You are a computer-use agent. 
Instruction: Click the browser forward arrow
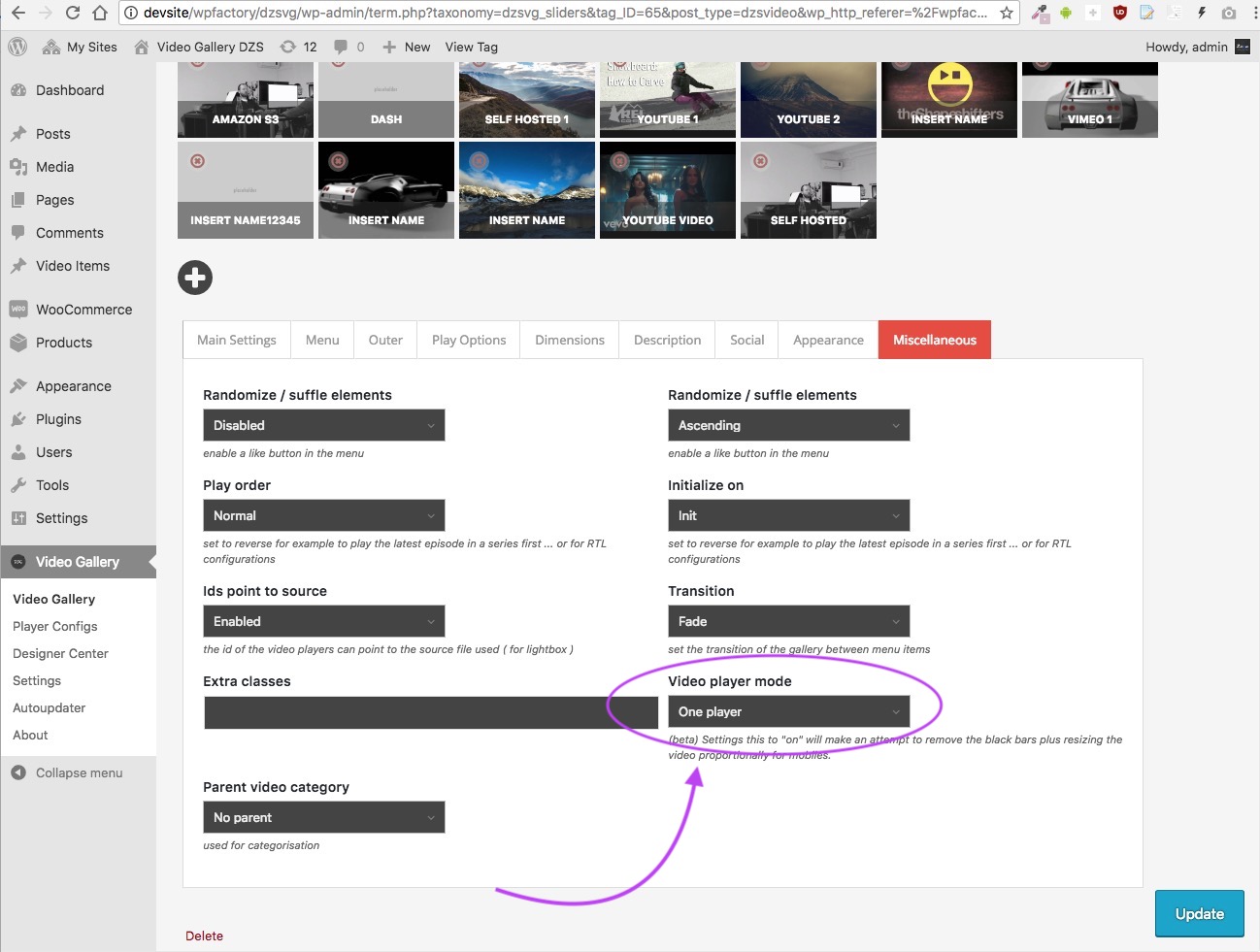click(46, 13)
